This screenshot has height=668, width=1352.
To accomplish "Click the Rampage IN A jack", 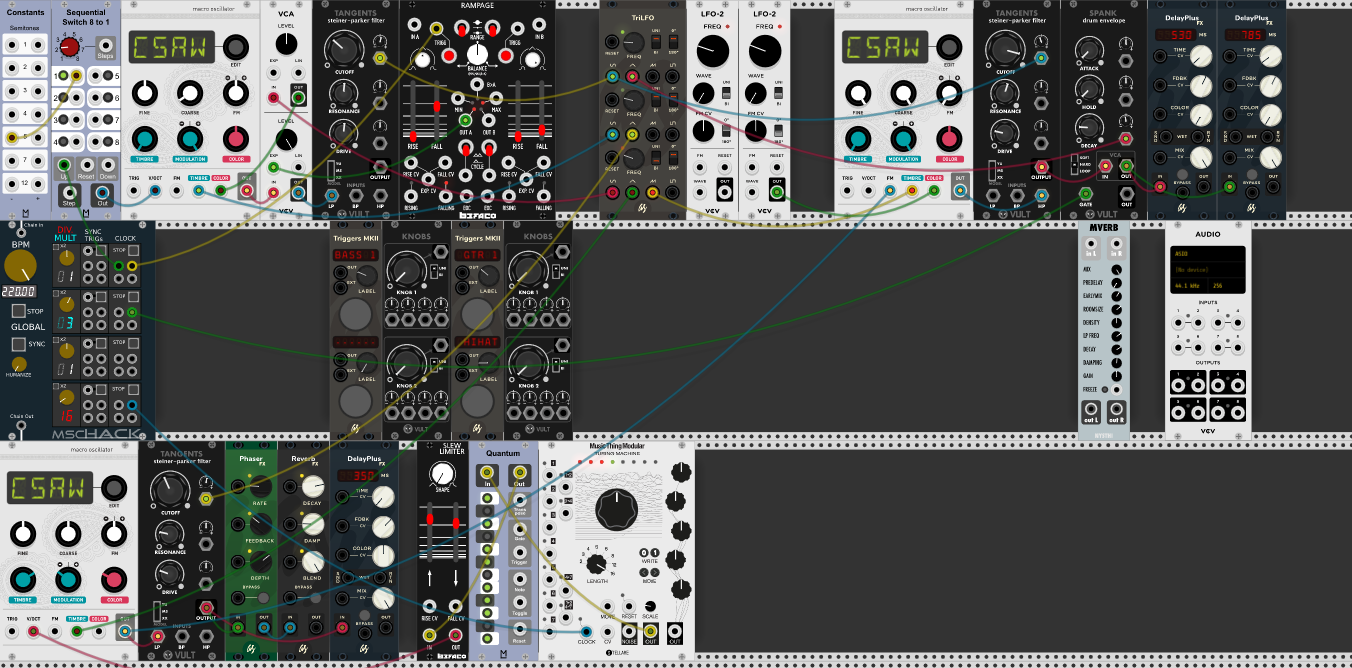I will [x=414, y=24].
